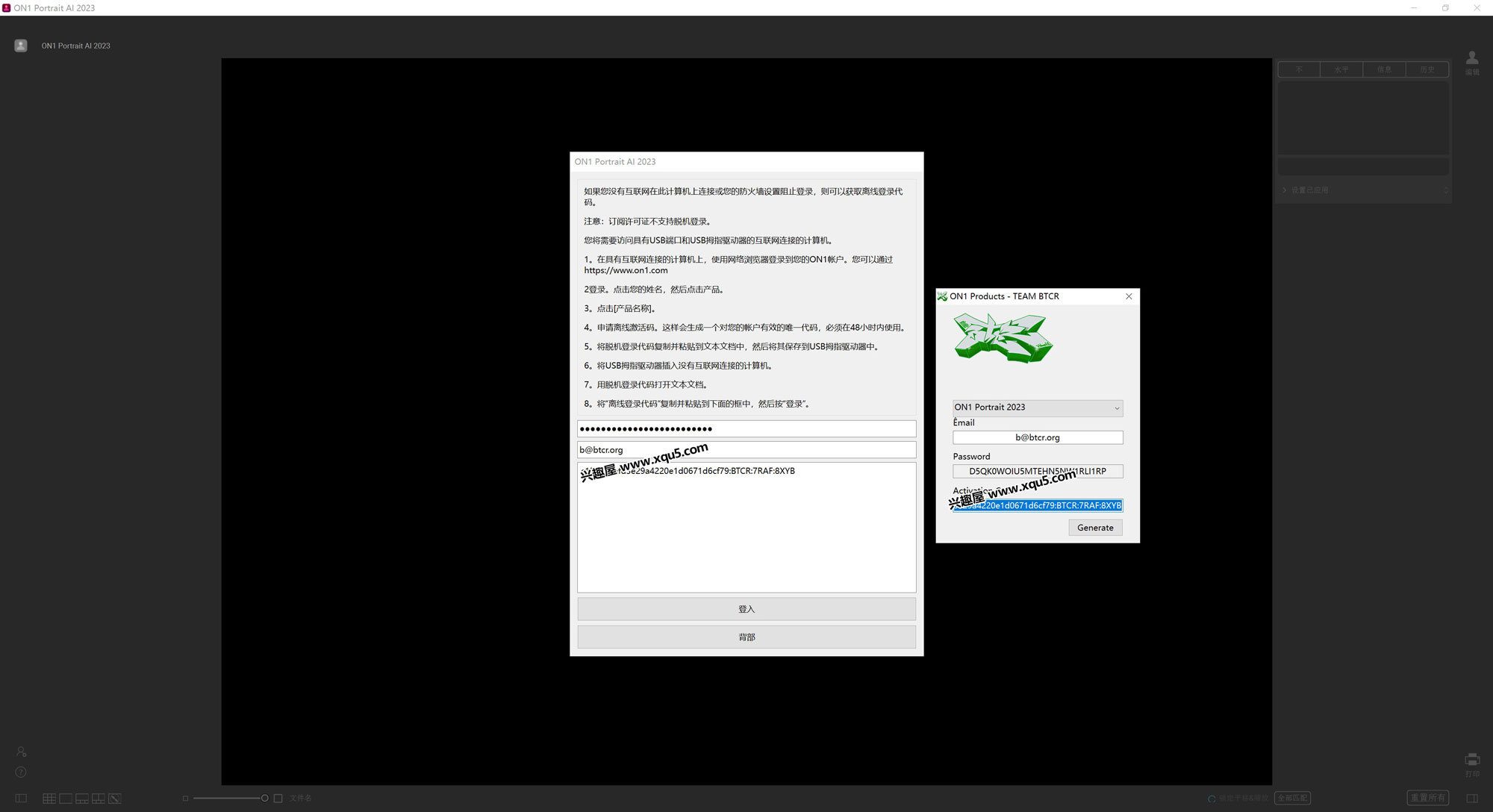Switch to grid view icon
This screenshot has height=812, width=1493.
49,799
